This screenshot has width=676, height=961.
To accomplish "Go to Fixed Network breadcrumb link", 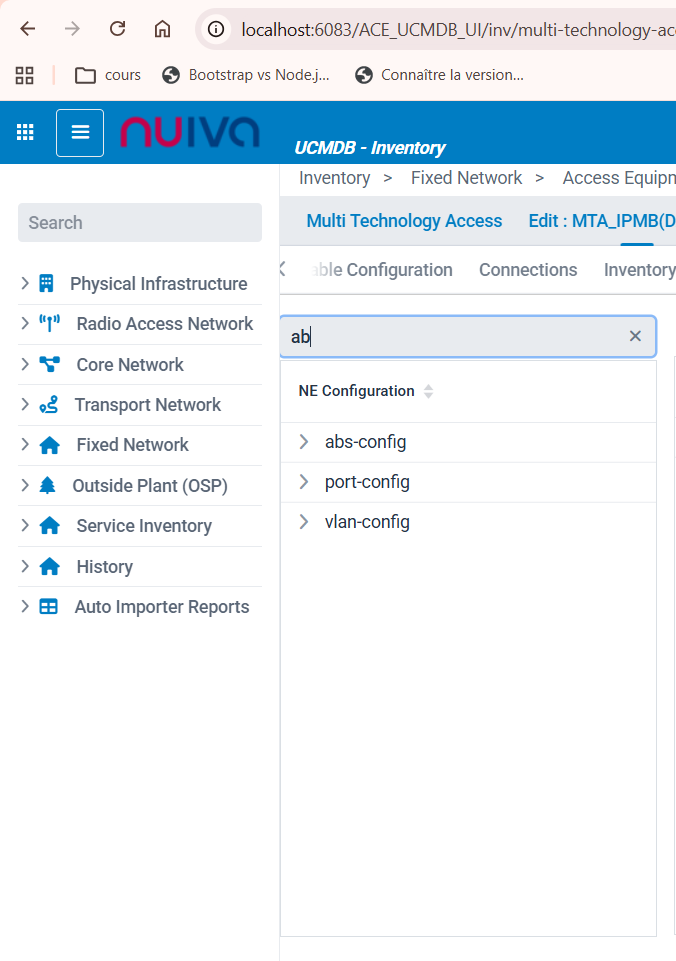I will [466, 178].
